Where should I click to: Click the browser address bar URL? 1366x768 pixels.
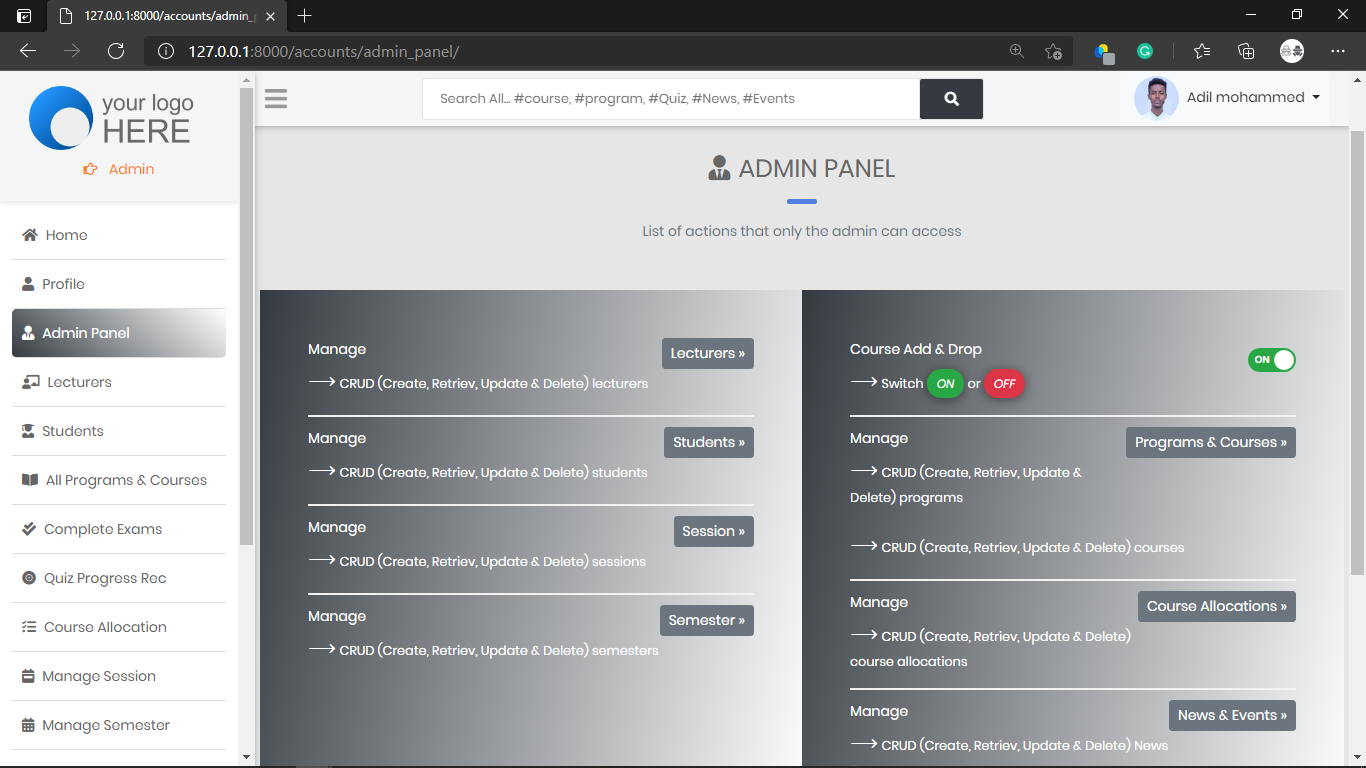pos(323,51)
